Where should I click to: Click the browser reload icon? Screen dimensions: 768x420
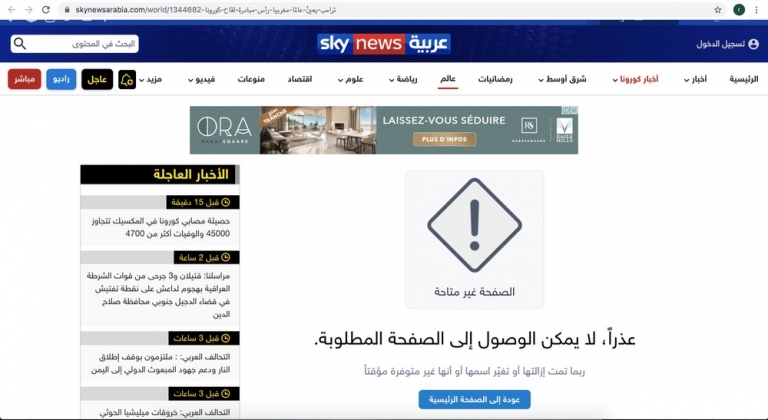(49, 9)
